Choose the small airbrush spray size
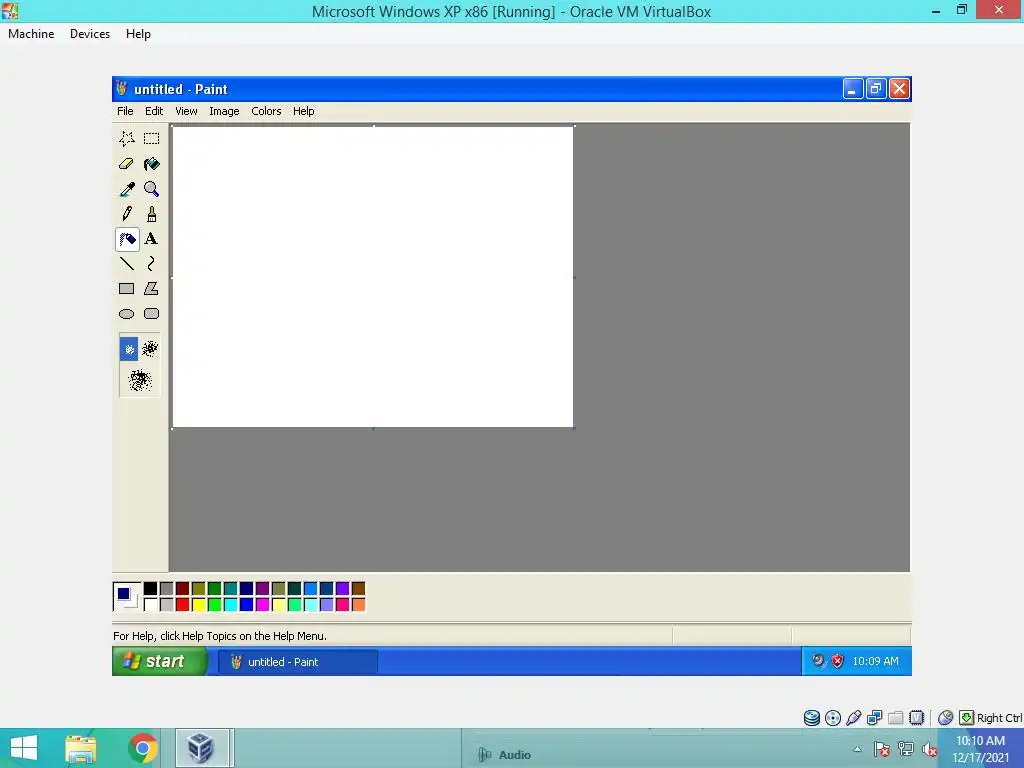The width and height of the screenshot is (1024, 768). coord(129,349)
